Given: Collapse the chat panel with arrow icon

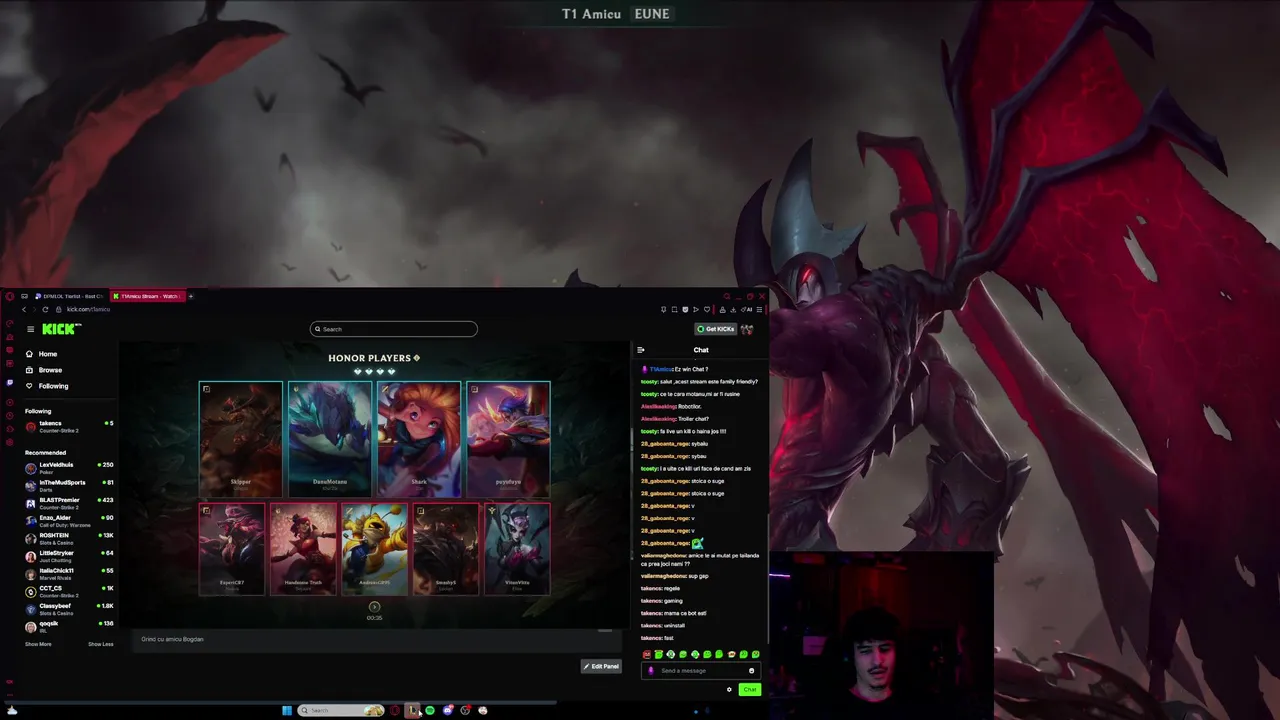Looking at the screenshot, I should [x=641, y=350].
